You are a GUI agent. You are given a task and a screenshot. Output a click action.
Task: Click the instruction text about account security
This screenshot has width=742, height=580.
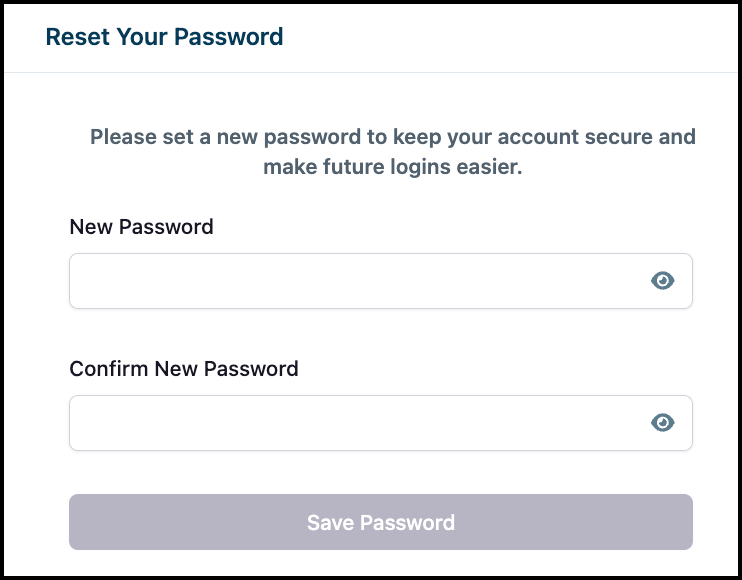tap(392, 151)
